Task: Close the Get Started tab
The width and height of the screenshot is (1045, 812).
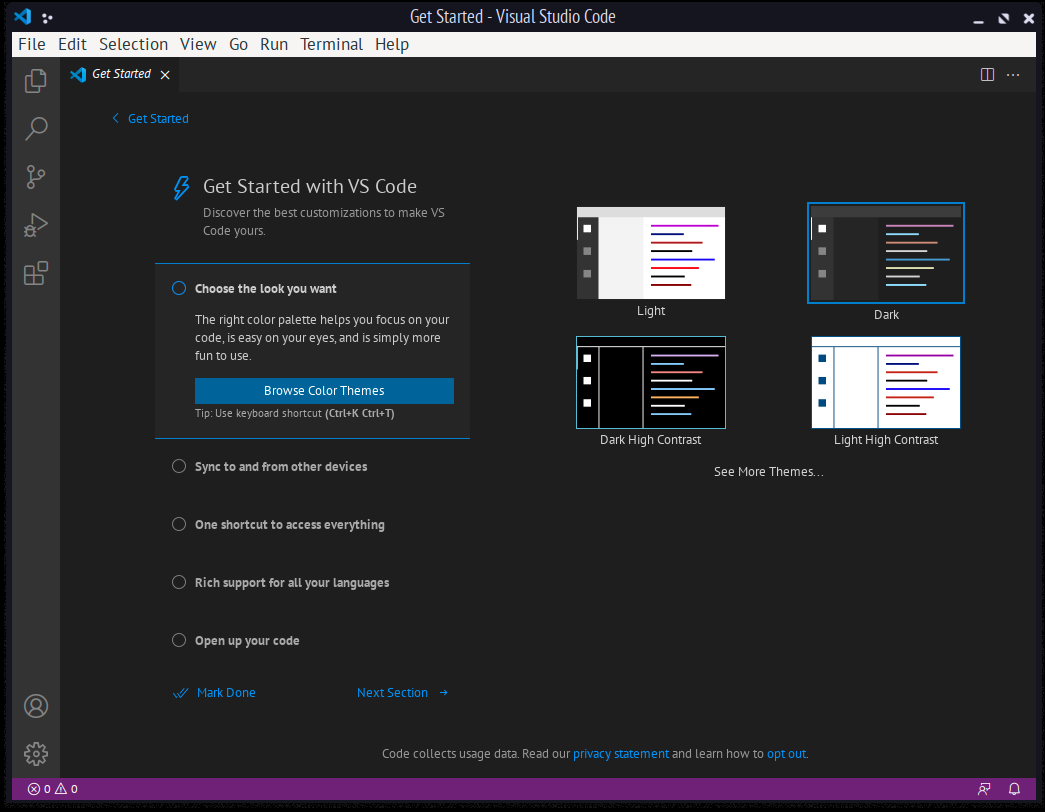Action: click(165, 75)
